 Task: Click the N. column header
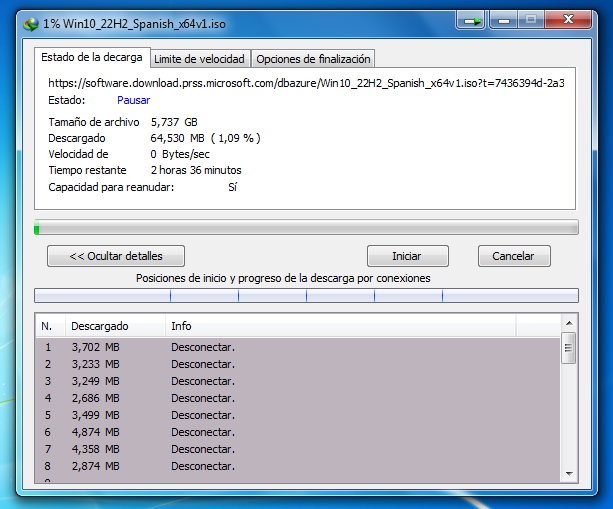pos(50,326)
